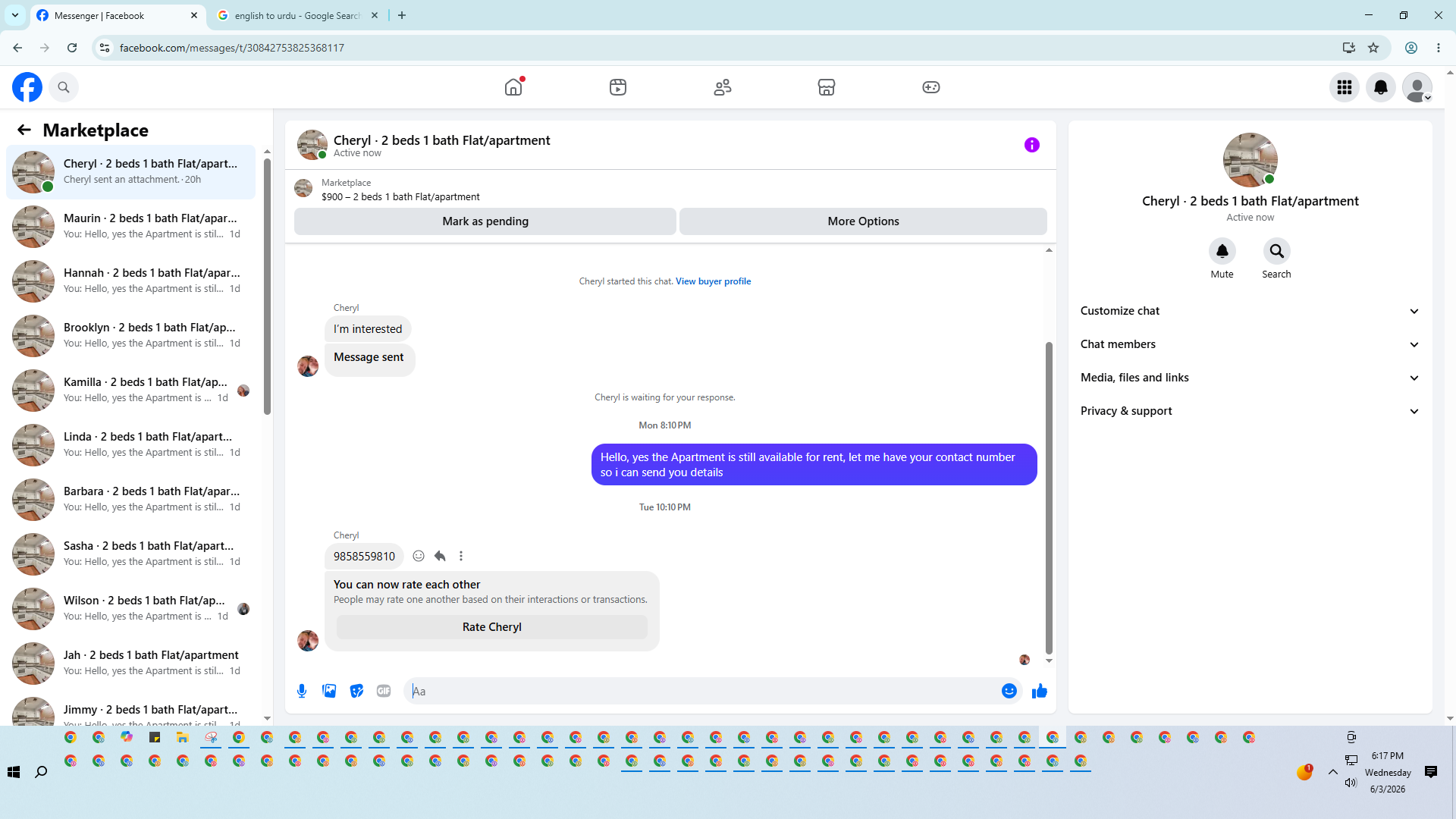Viewport: 1456px width, 819px height.
Task: React to the 9858559810 message
Action: 419,556
